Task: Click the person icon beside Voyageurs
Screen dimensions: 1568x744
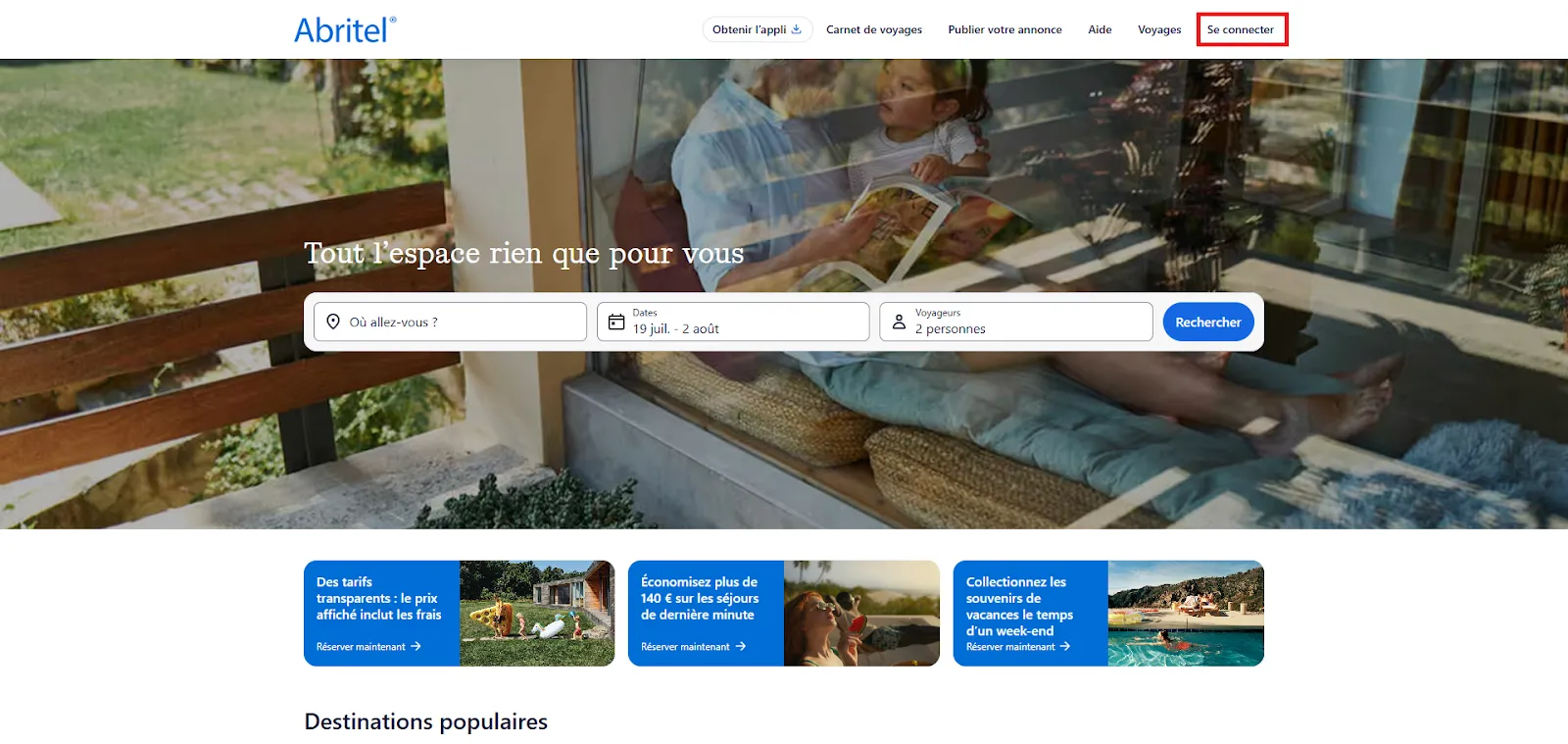Action: click(899, 322)
